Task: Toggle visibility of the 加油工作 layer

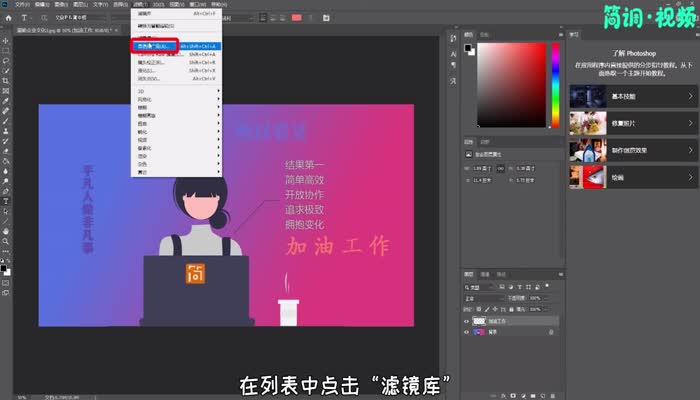Action: tap(467, 320)
